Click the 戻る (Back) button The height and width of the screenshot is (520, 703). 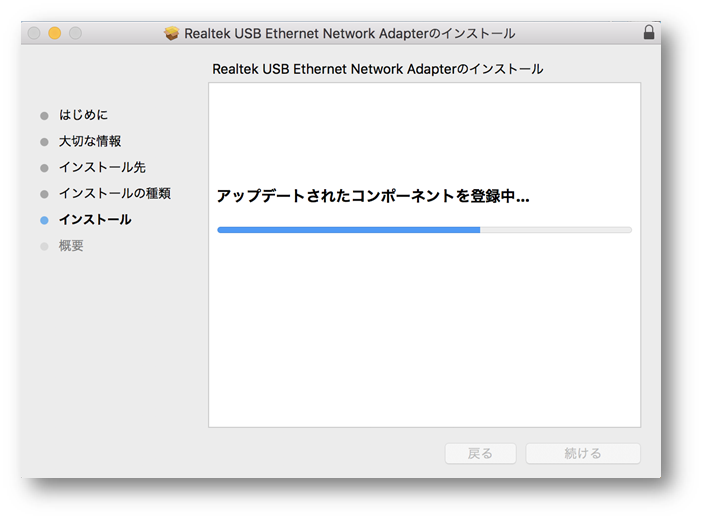[x=480, y=454]
